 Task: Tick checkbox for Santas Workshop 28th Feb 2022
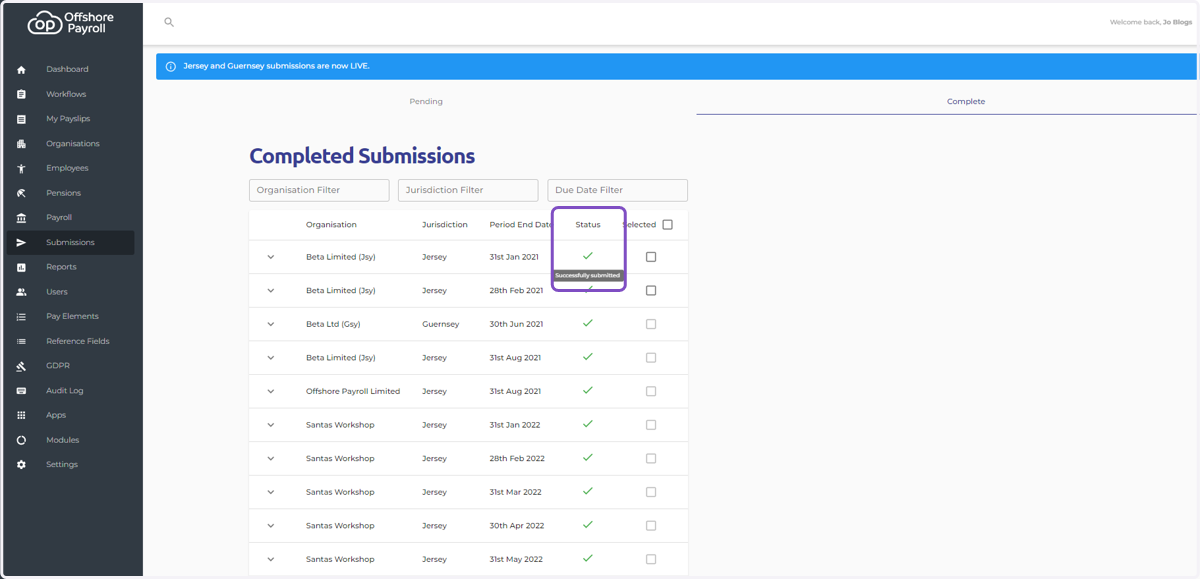pyautogui.click(x=651, y=458)
